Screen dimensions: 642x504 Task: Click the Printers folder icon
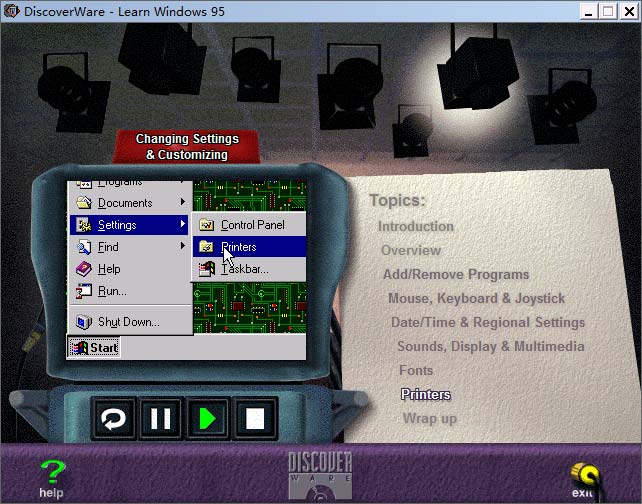click(x=206, y=247)
